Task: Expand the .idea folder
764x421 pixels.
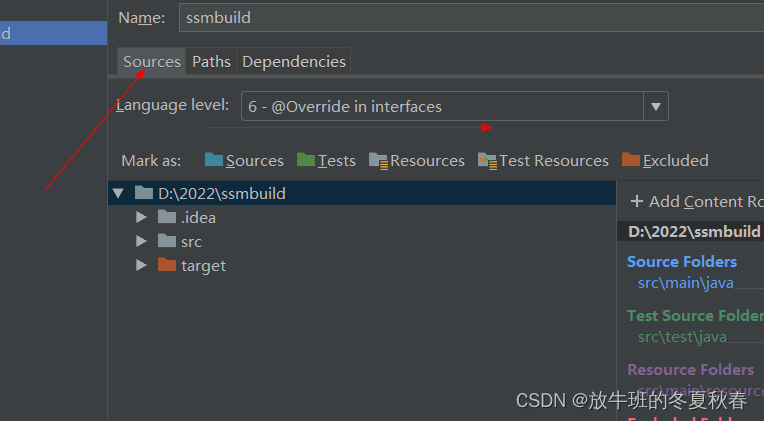Action: pyautogui.click(x=141, y=217)
